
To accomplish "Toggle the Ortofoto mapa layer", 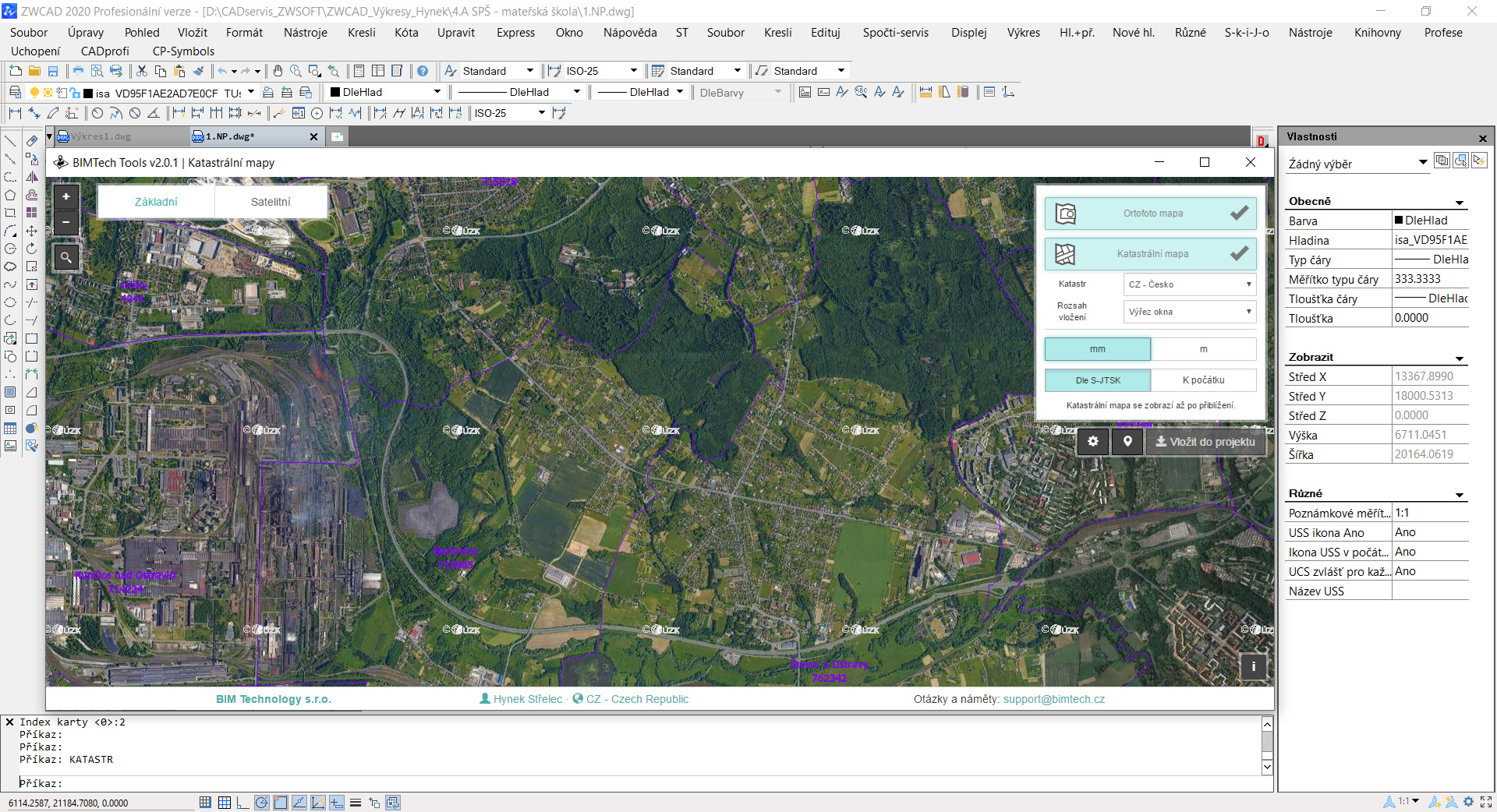I will point(1151,214).
